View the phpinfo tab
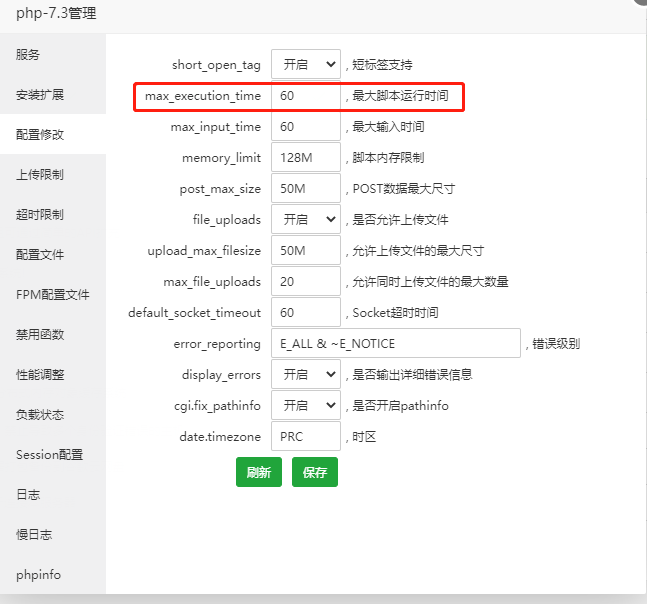 point(39,575)
